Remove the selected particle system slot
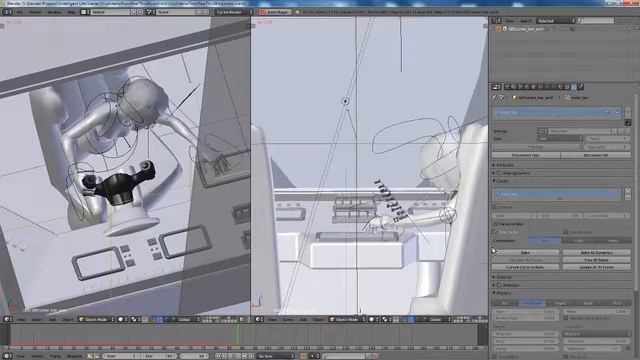Screen dimensions: 640x360 pos(628,116)
